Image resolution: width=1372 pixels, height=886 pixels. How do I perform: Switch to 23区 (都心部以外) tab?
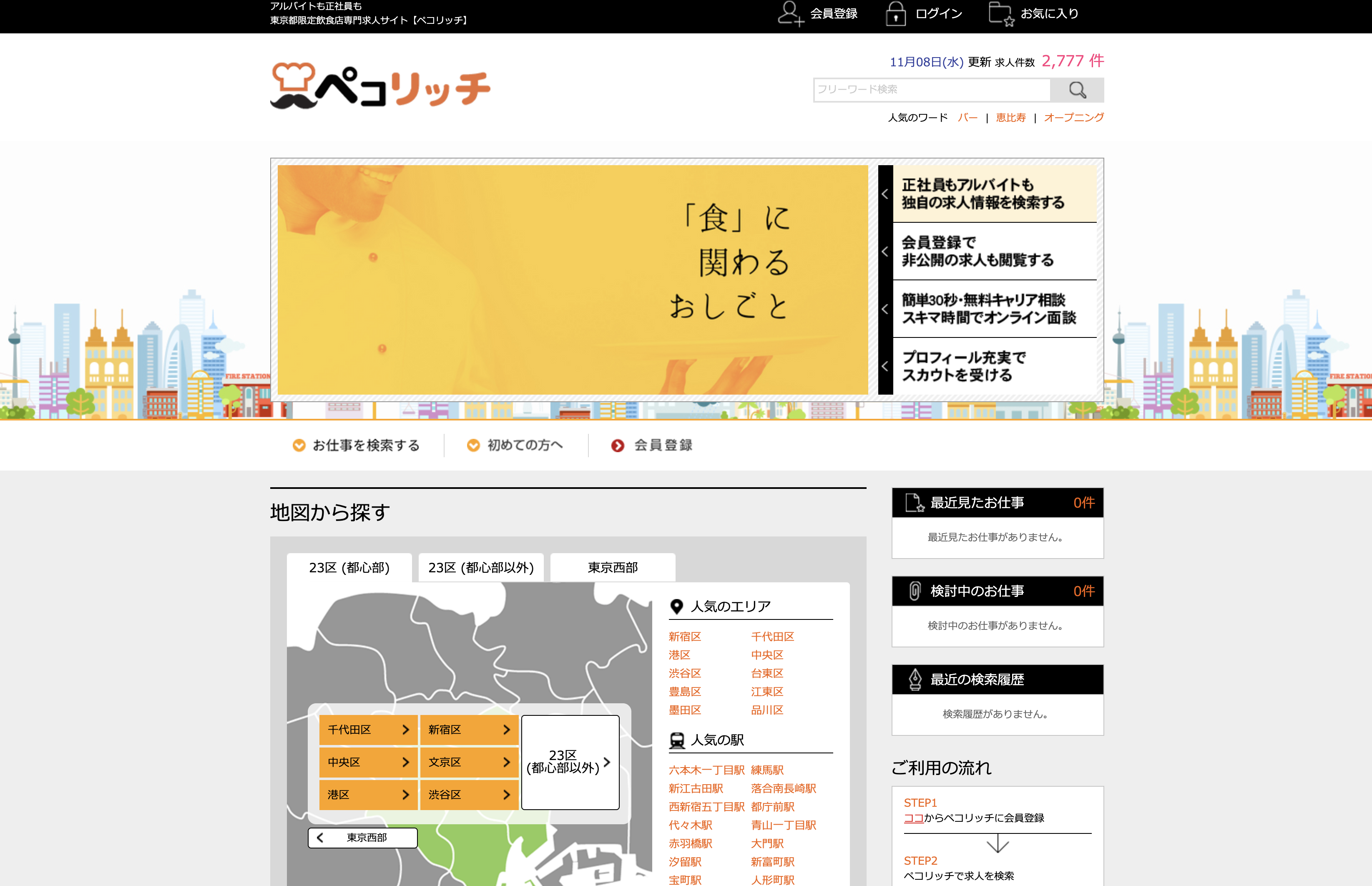[481, 568]
